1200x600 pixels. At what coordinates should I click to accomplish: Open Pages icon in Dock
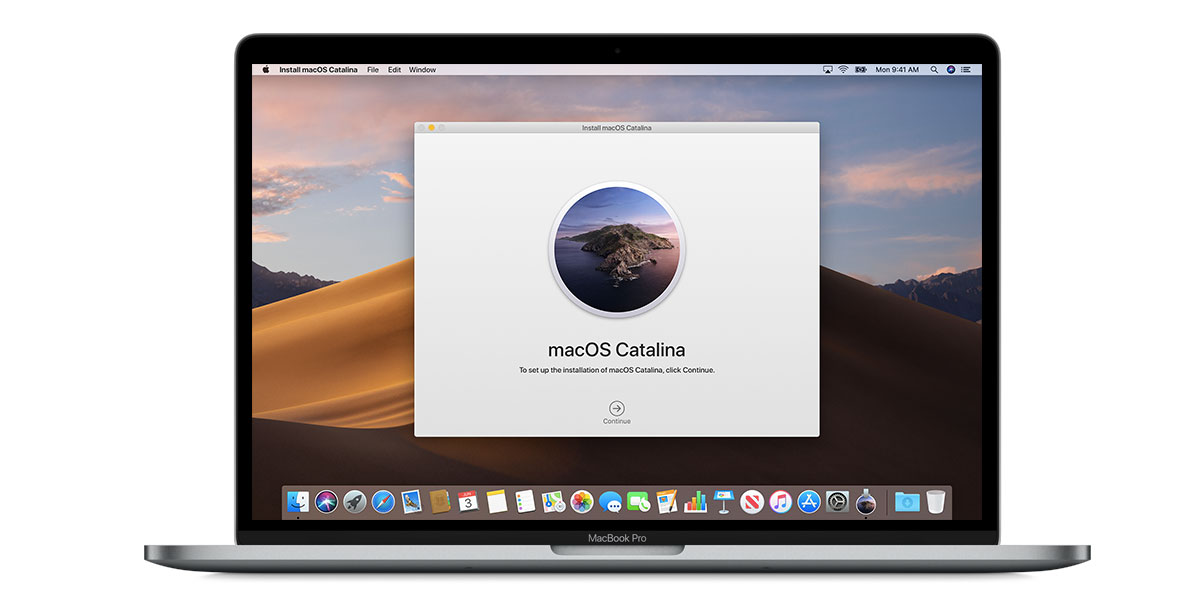click(x=667, y=501)
